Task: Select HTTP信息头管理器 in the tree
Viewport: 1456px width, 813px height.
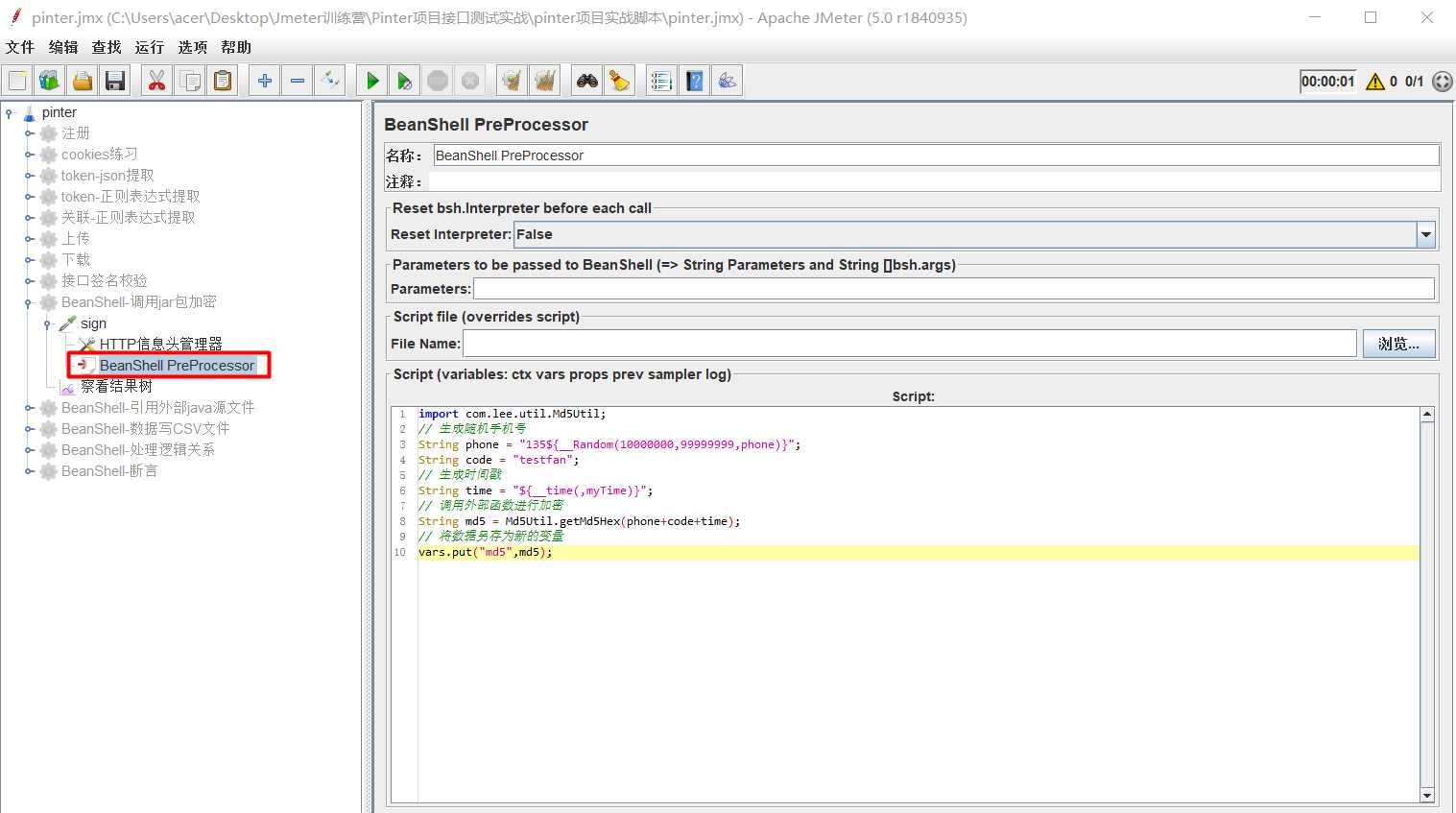Action: pos(160,344)
